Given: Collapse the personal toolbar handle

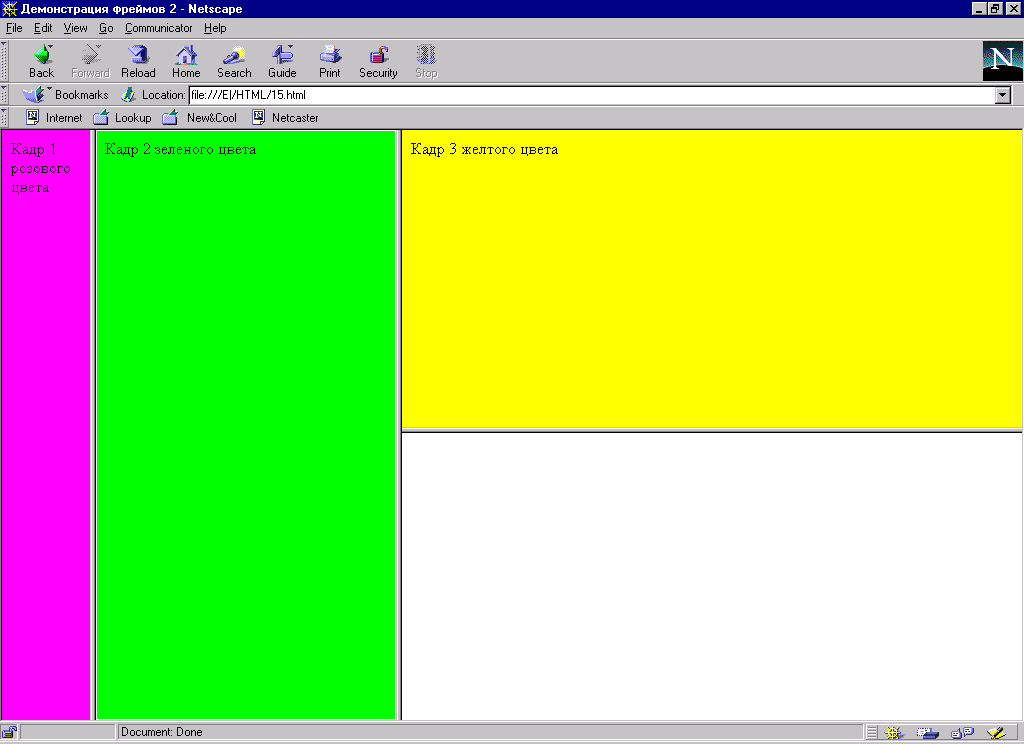Looking at the screenshot, I should (4, 118).
